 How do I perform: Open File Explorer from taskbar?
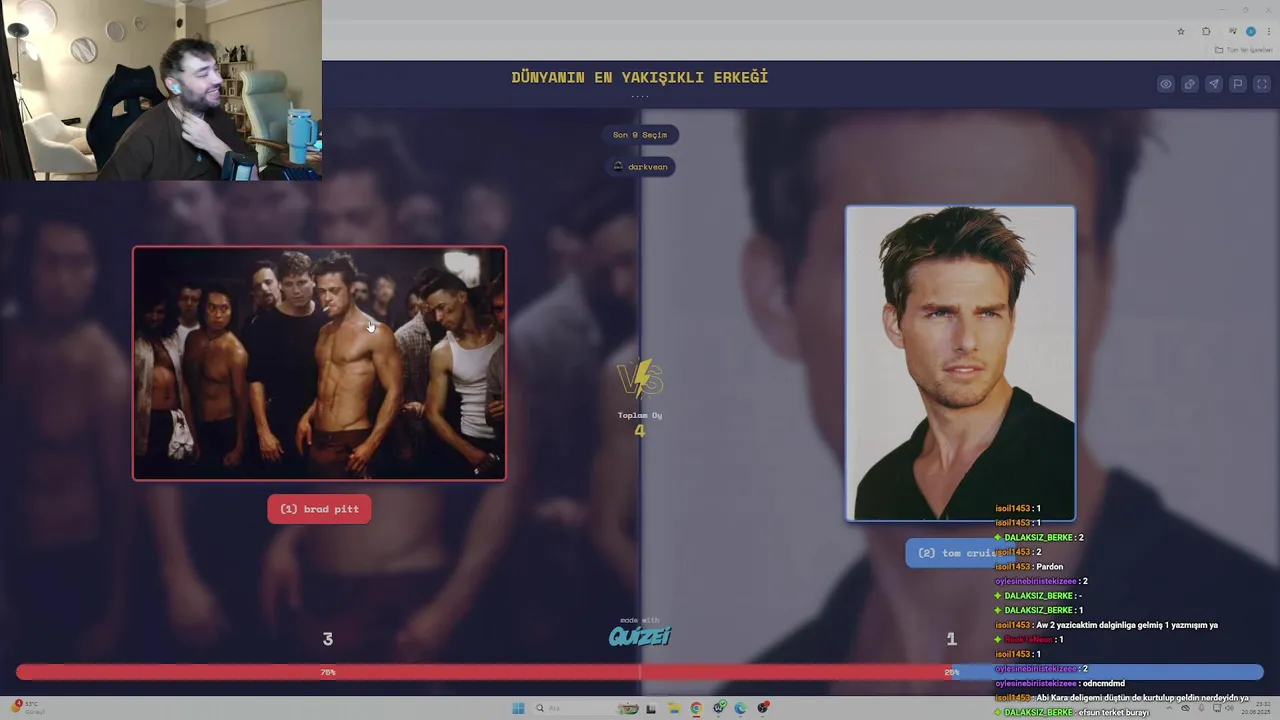[x=674, y=709]
